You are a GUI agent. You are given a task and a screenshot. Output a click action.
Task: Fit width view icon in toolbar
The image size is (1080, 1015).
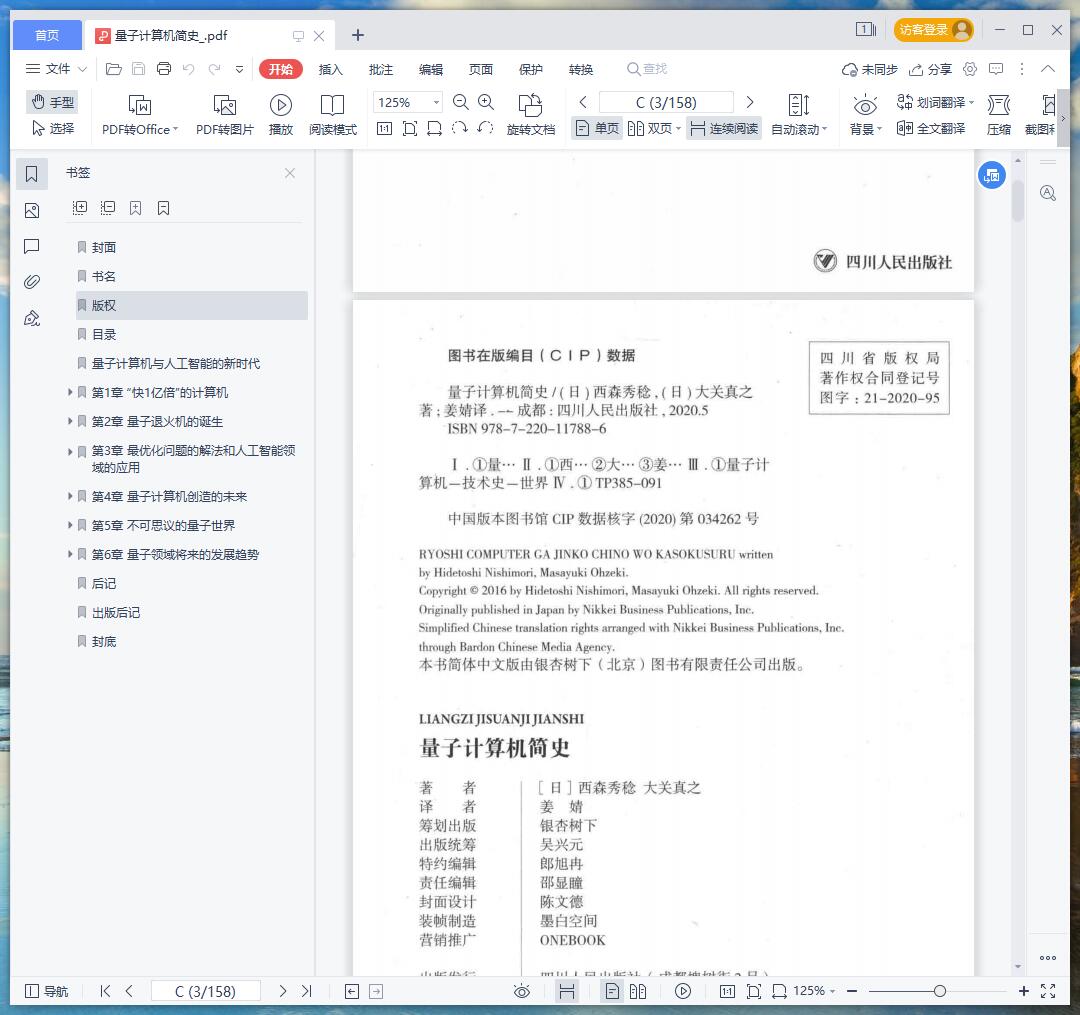tap(435, 128)
